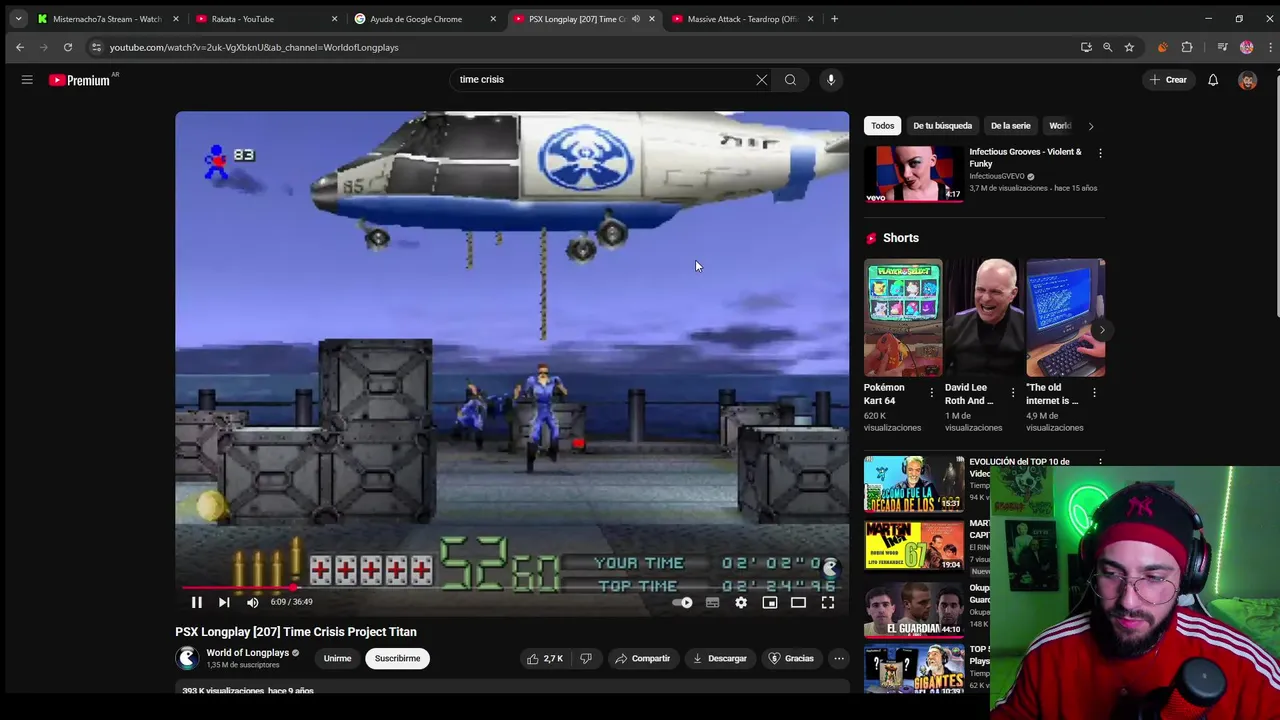Toggle subtitles in the player
The image size is (1280, 720).
(712, 602)
